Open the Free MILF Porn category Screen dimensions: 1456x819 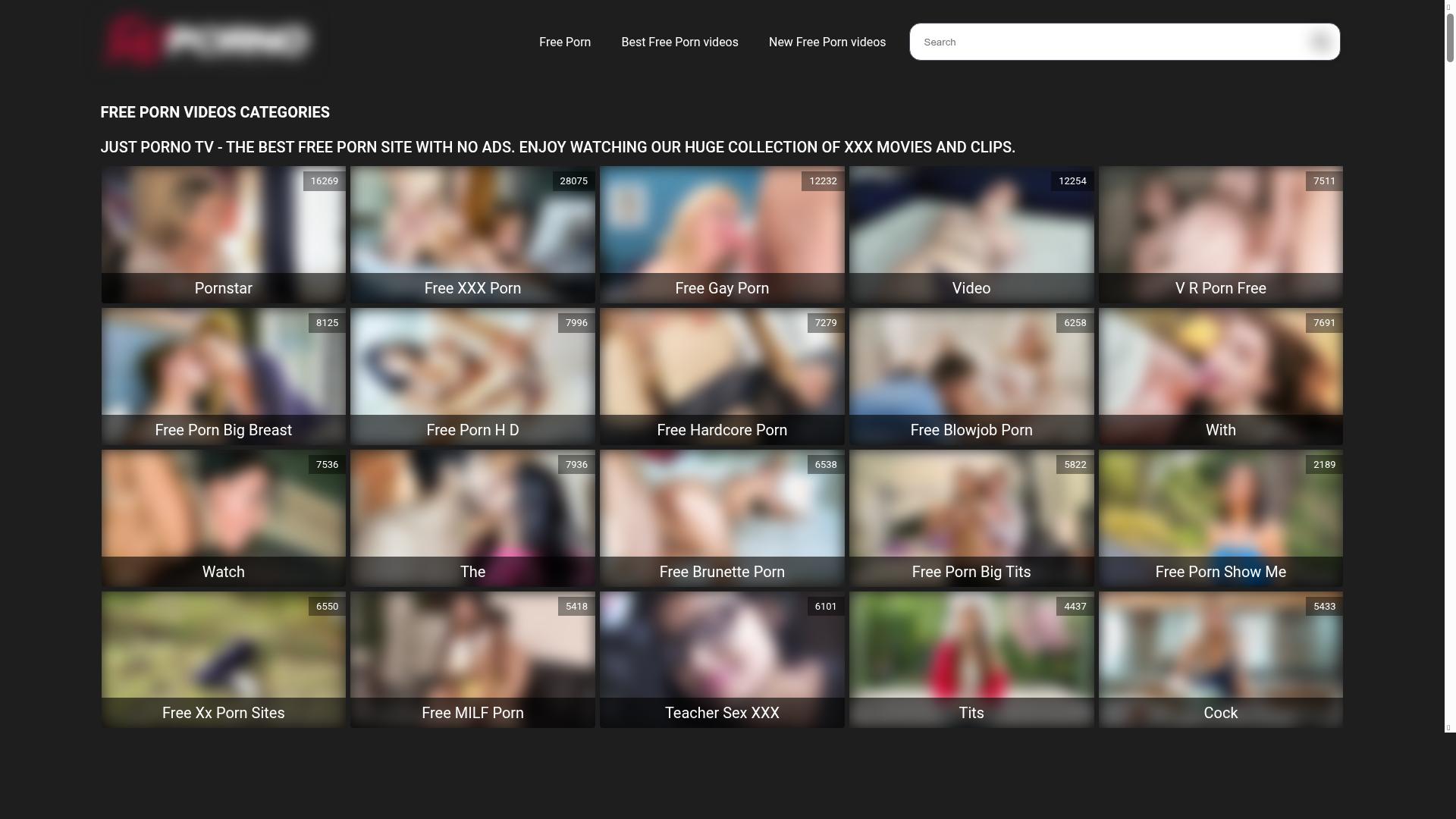click(x=472, y=660)
